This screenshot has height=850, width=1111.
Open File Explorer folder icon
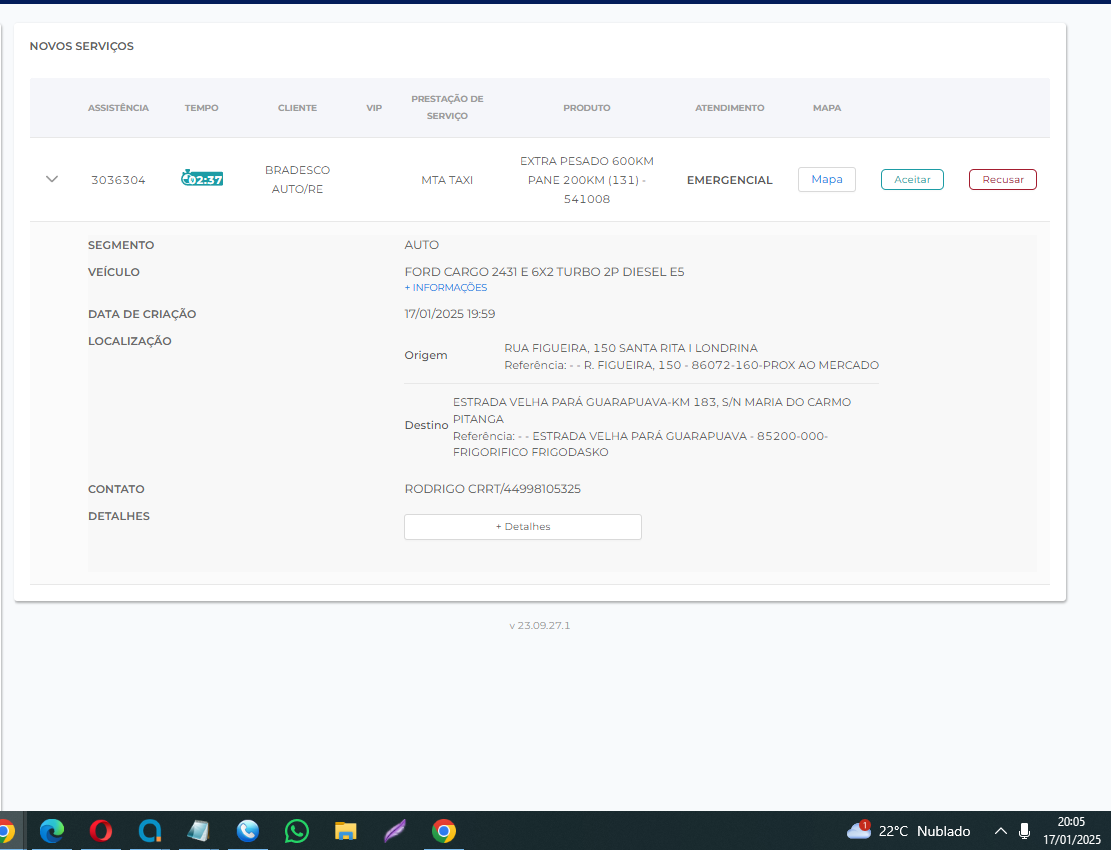(346, 830)
